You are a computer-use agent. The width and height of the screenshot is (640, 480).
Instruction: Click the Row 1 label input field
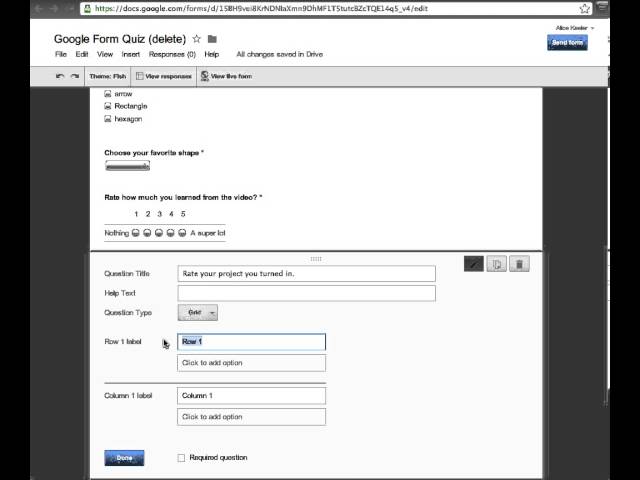(251, 342)
